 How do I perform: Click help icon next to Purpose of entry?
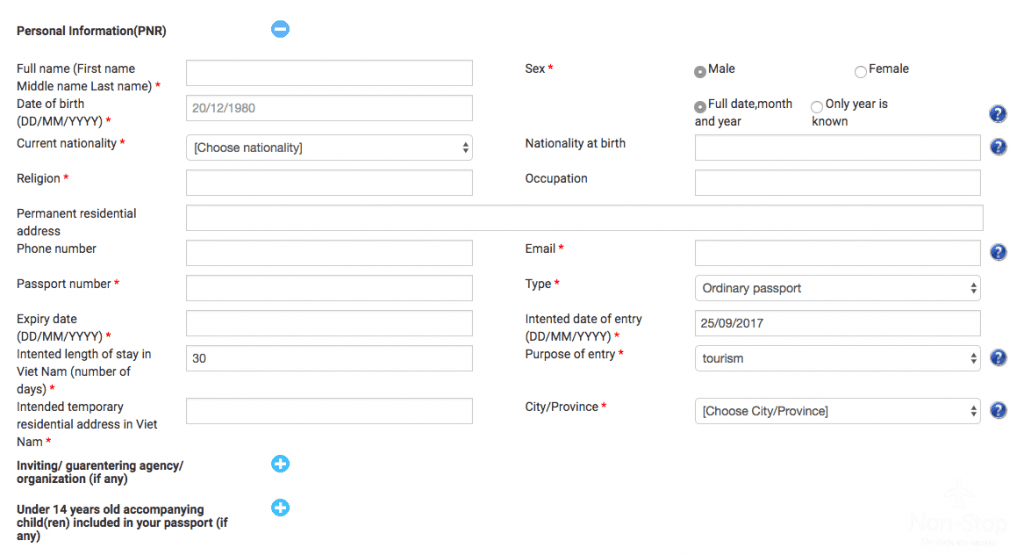click(997, 358)
